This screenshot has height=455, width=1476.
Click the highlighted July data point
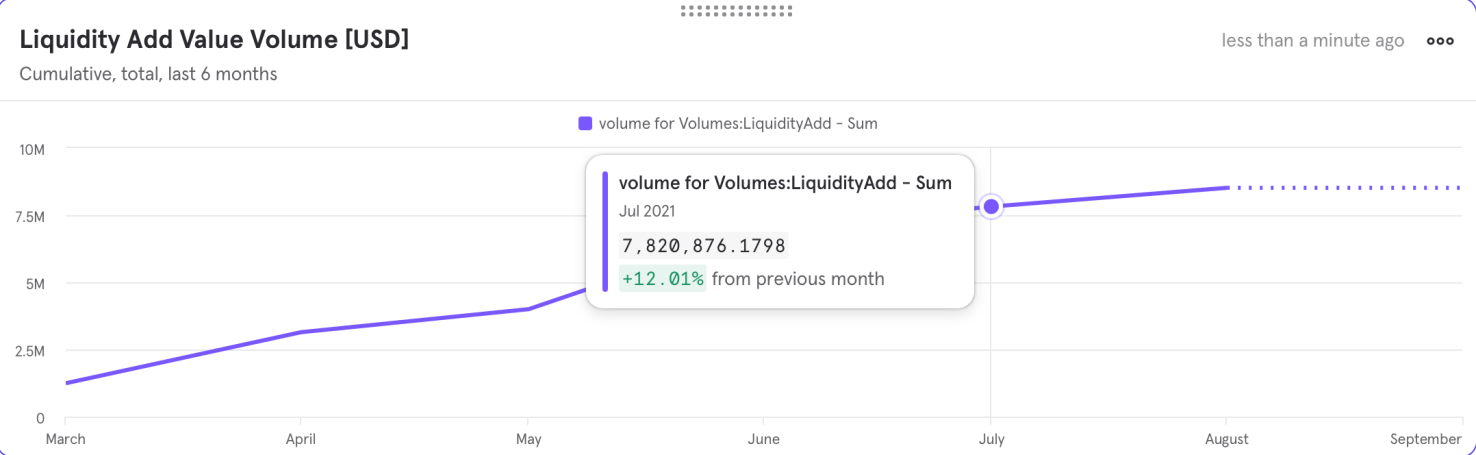[991, 206]
